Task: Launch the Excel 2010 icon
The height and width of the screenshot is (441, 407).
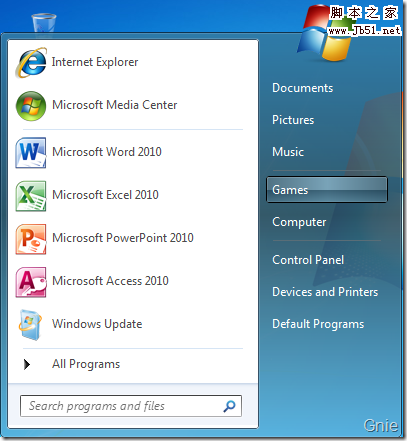Action: (x=31, y=196)
